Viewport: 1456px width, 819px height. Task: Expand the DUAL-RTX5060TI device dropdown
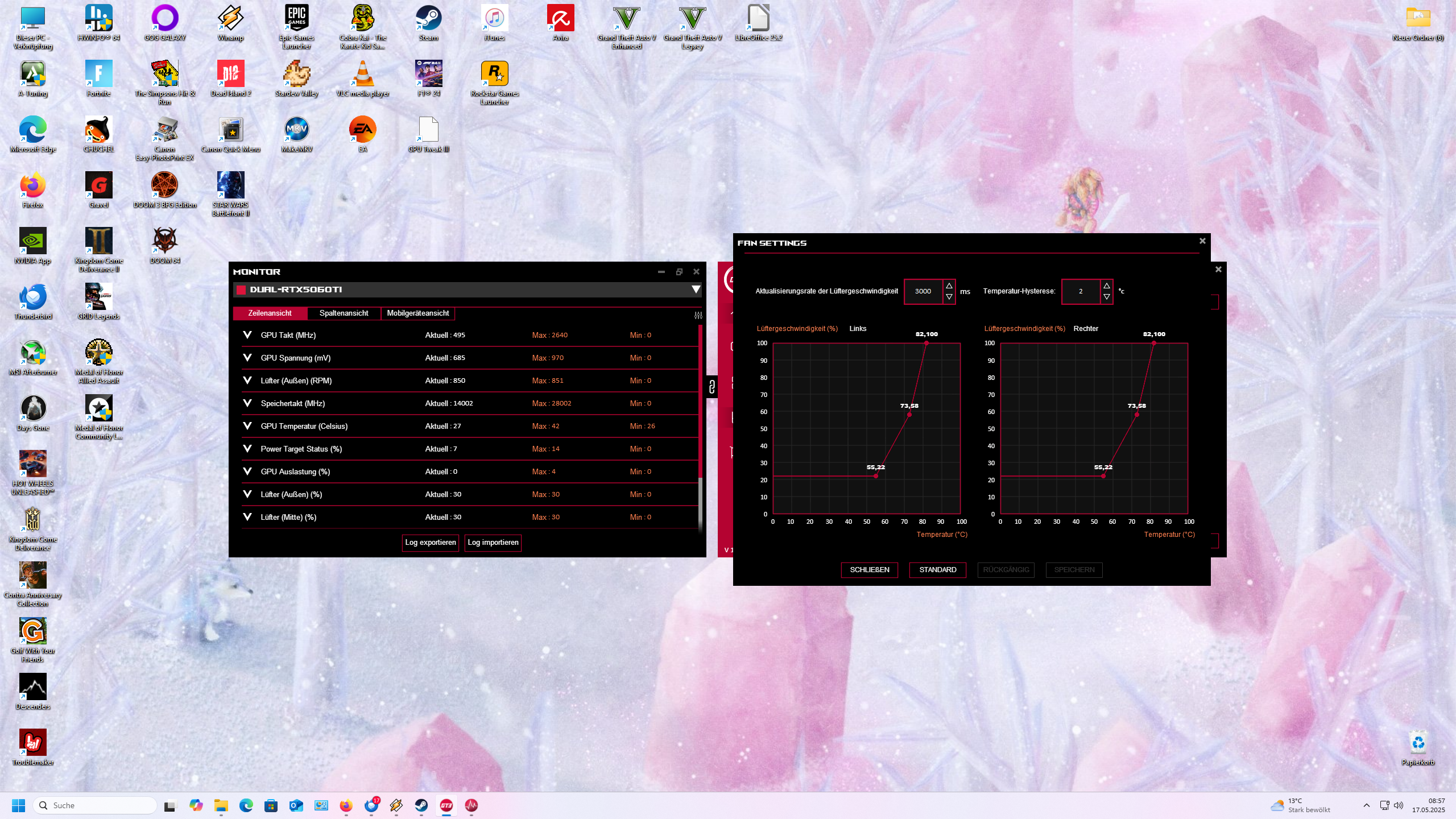click(695, 290)
